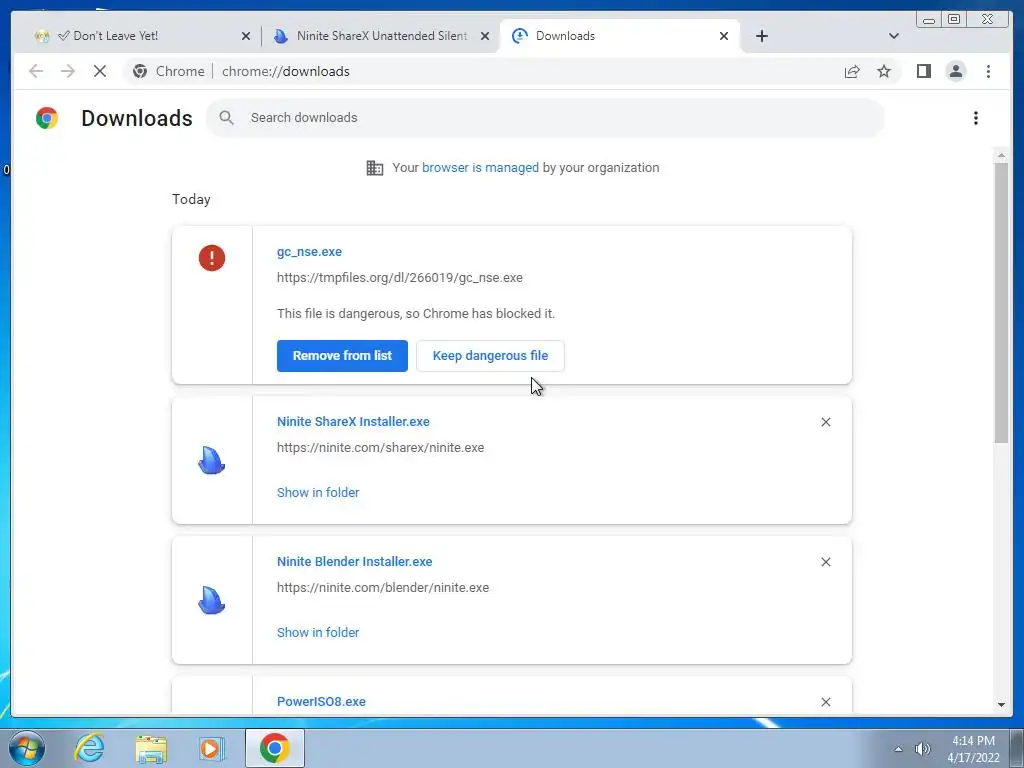Viewport: 1024px width, 768px height.
Task: Stop page loading with the X button
Action: [x=100, y=71]
